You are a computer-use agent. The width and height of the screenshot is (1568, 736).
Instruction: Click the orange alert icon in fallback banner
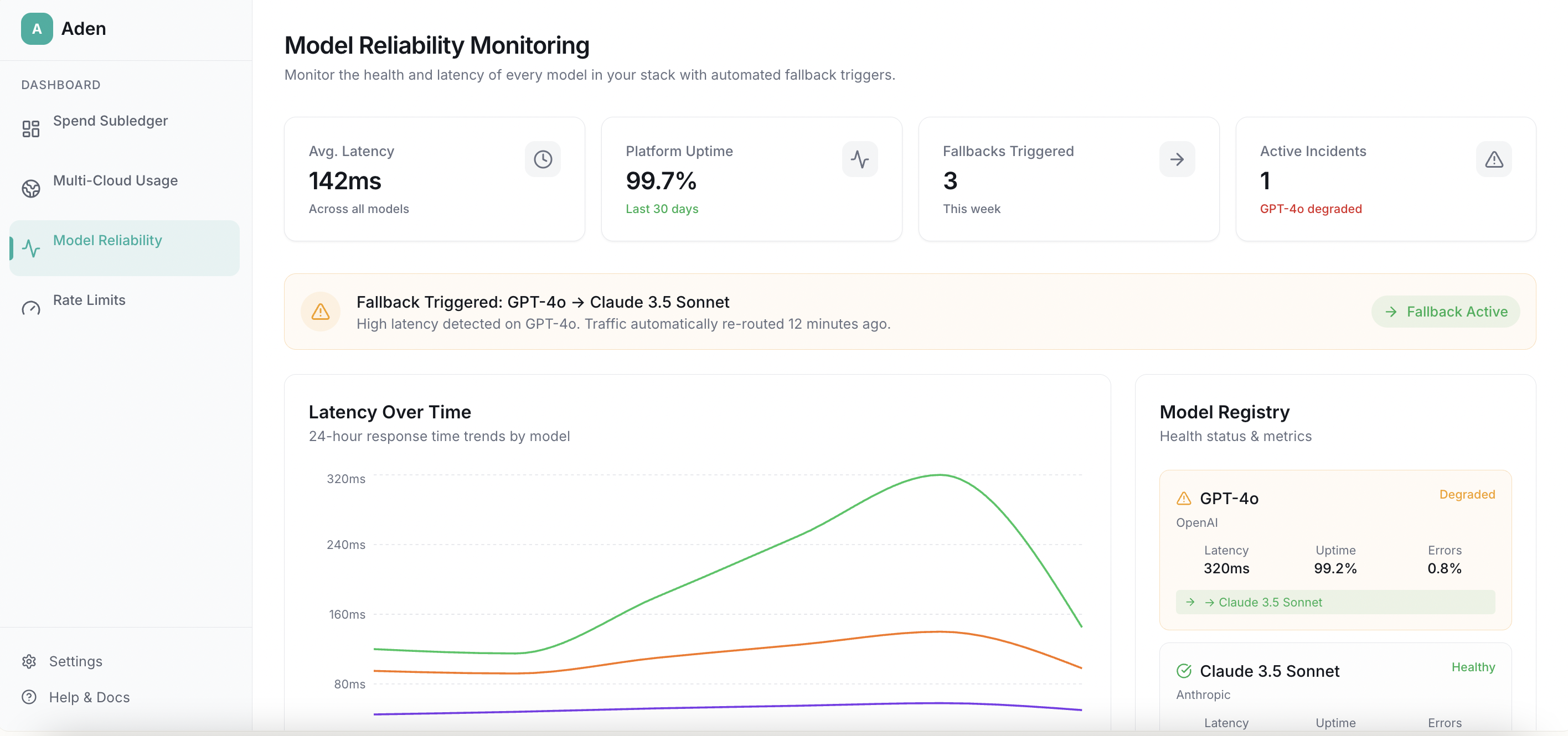(x=320, y=312)
